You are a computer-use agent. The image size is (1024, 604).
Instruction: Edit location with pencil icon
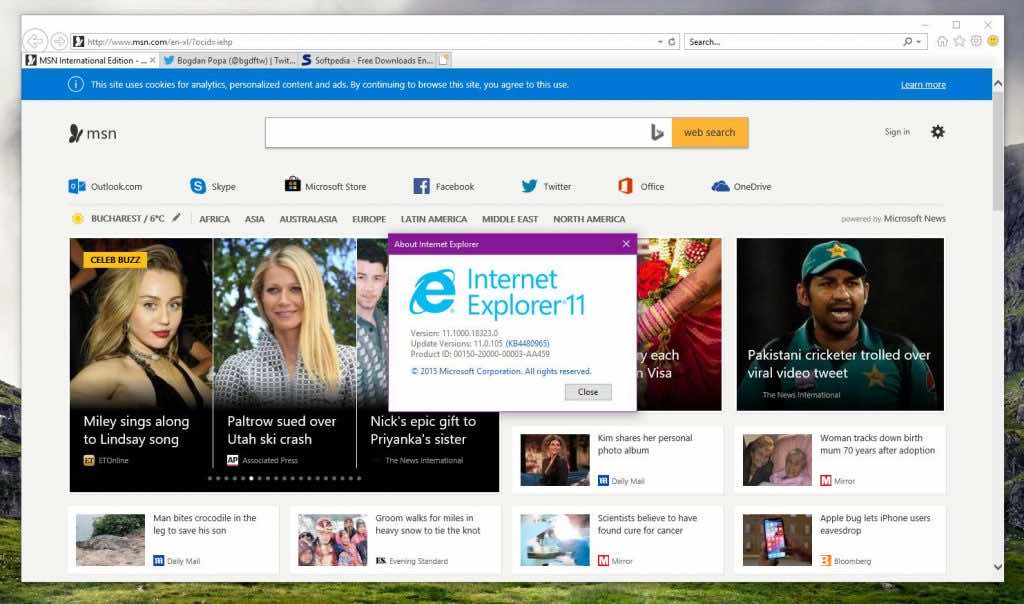click(177, 218)
